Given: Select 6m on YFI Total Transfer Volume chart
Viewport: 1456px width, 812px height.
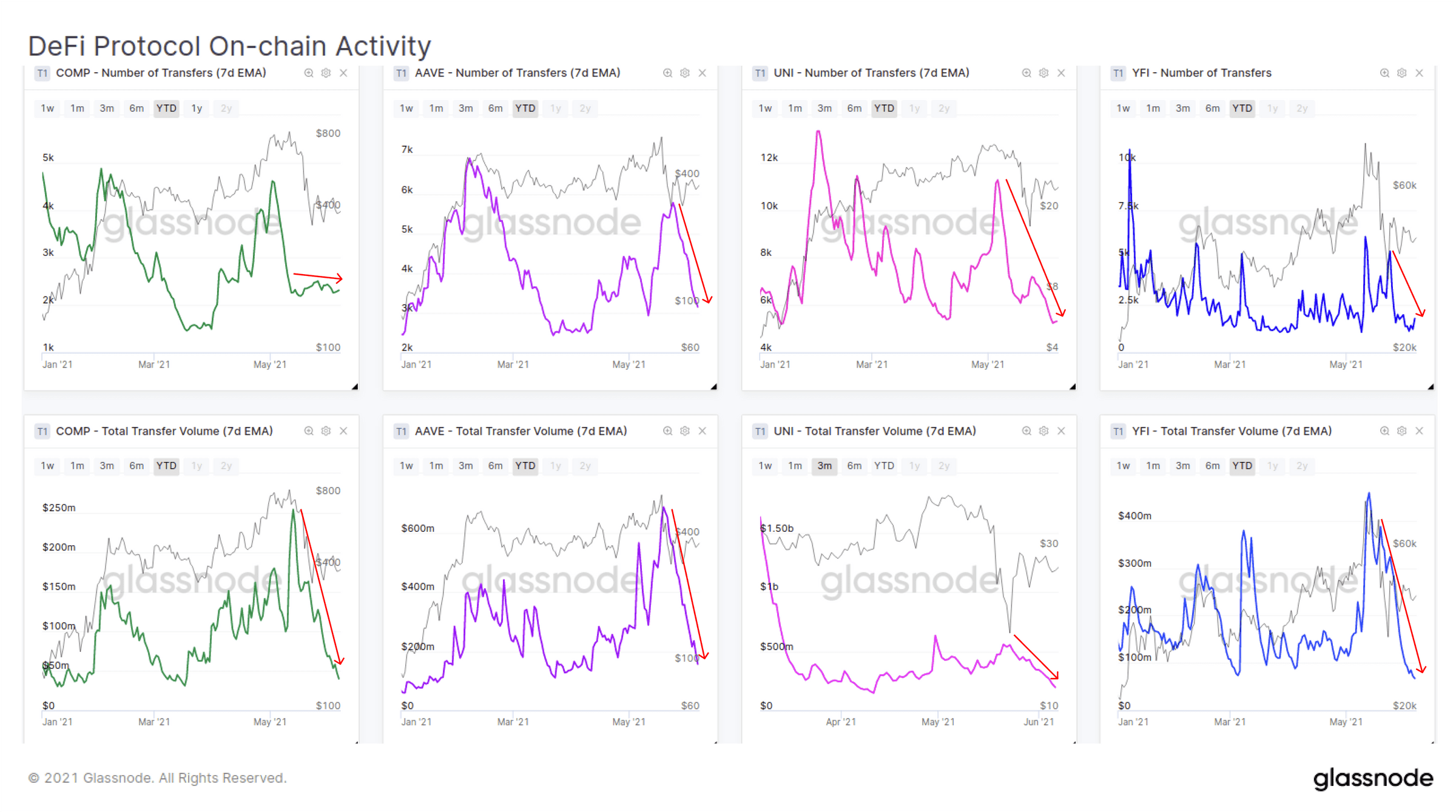Looking at the screenshot, I should tap(1212, 466).
